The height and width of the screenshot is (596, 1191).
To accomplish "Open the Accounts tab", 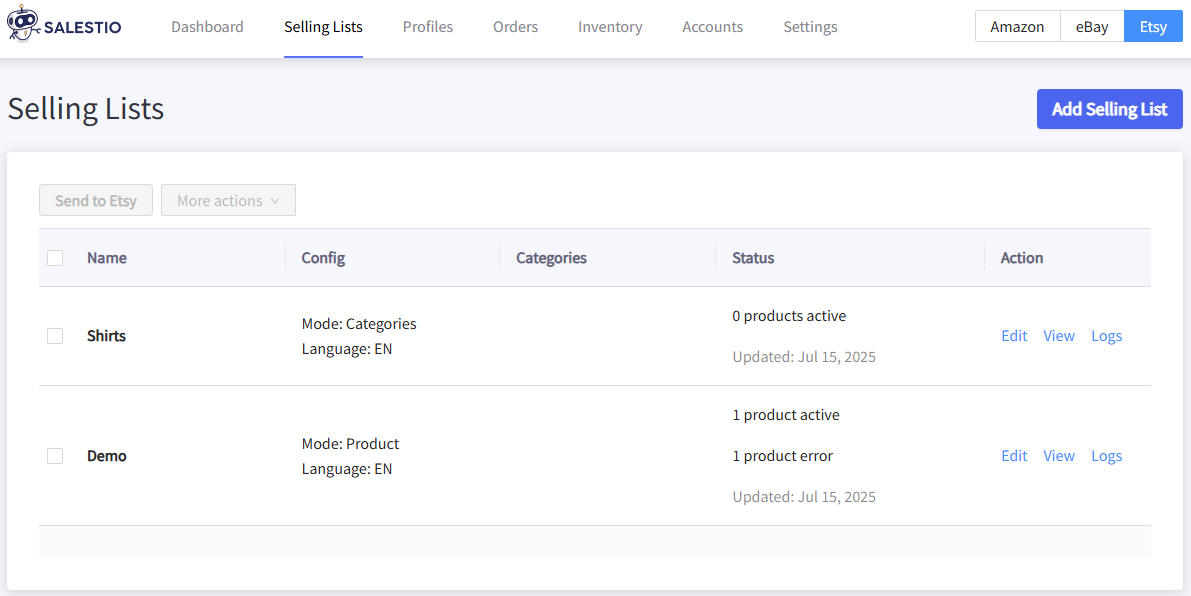I will click(712, 27).
